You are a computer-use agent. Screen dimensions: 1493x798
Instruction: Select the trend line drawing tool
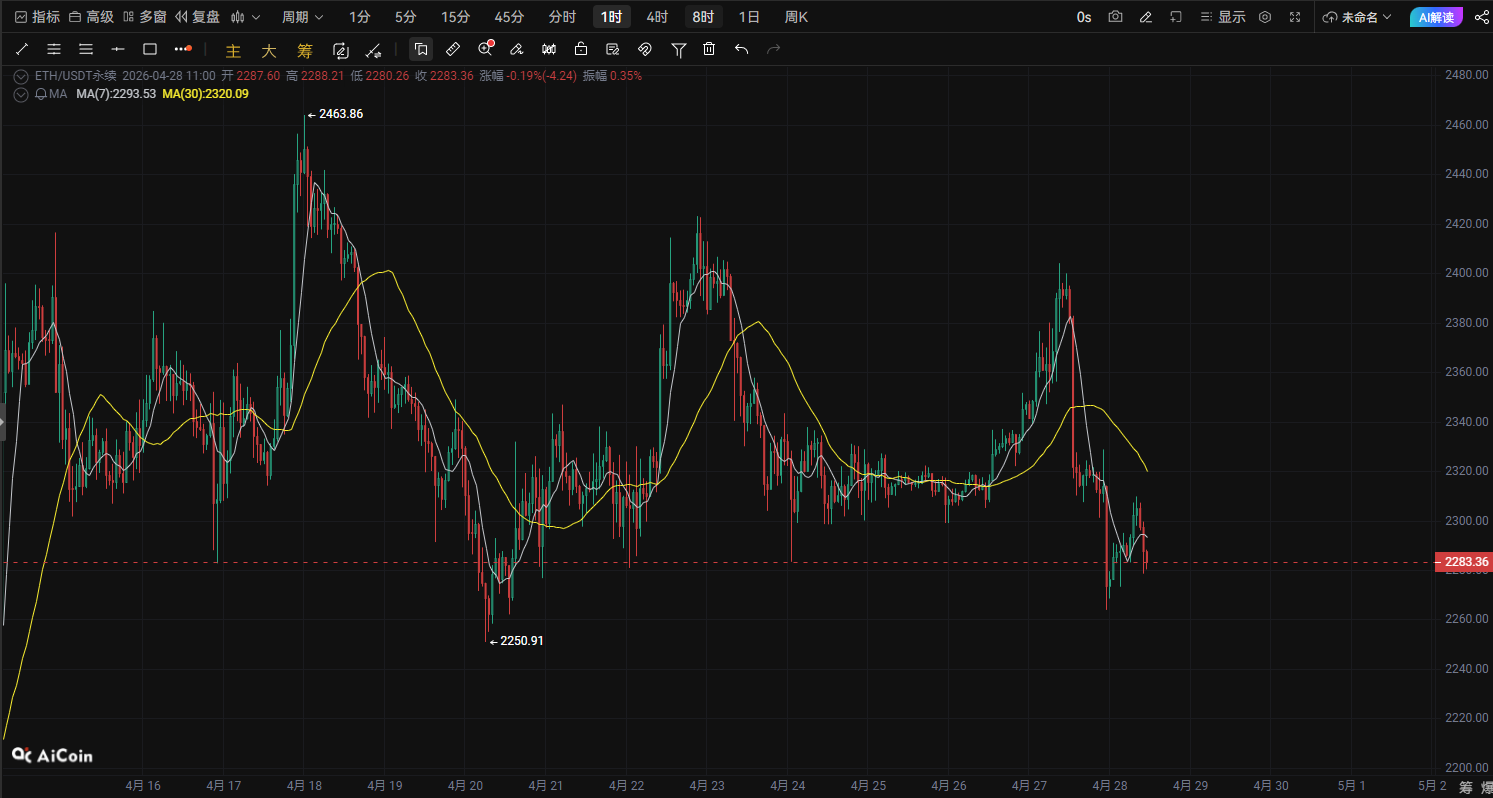[22, 49]
